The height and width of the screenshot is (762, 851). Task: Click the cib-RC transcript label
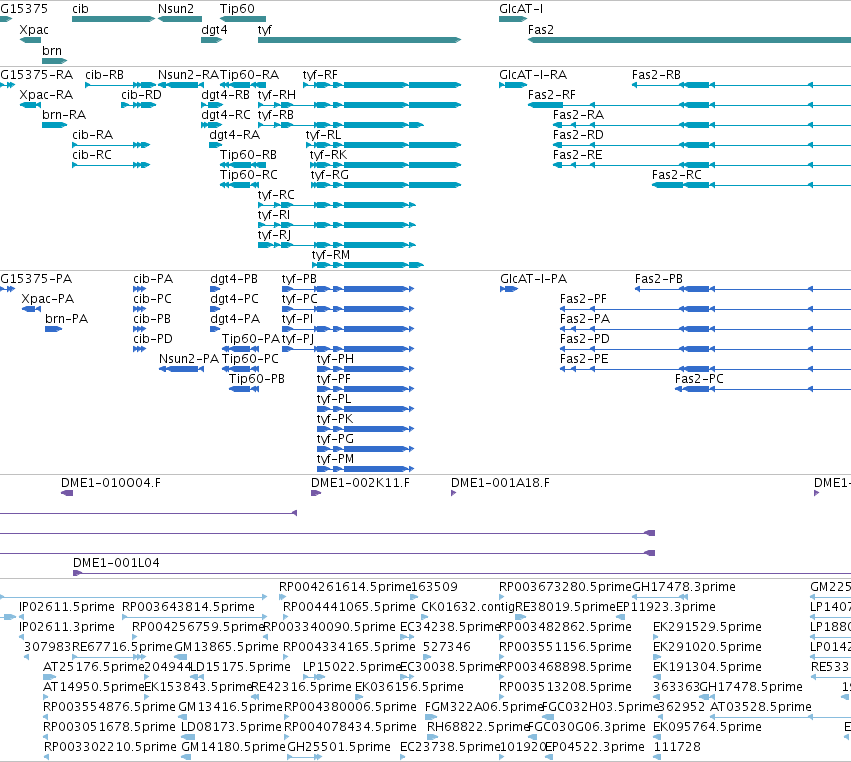point(92,155)
